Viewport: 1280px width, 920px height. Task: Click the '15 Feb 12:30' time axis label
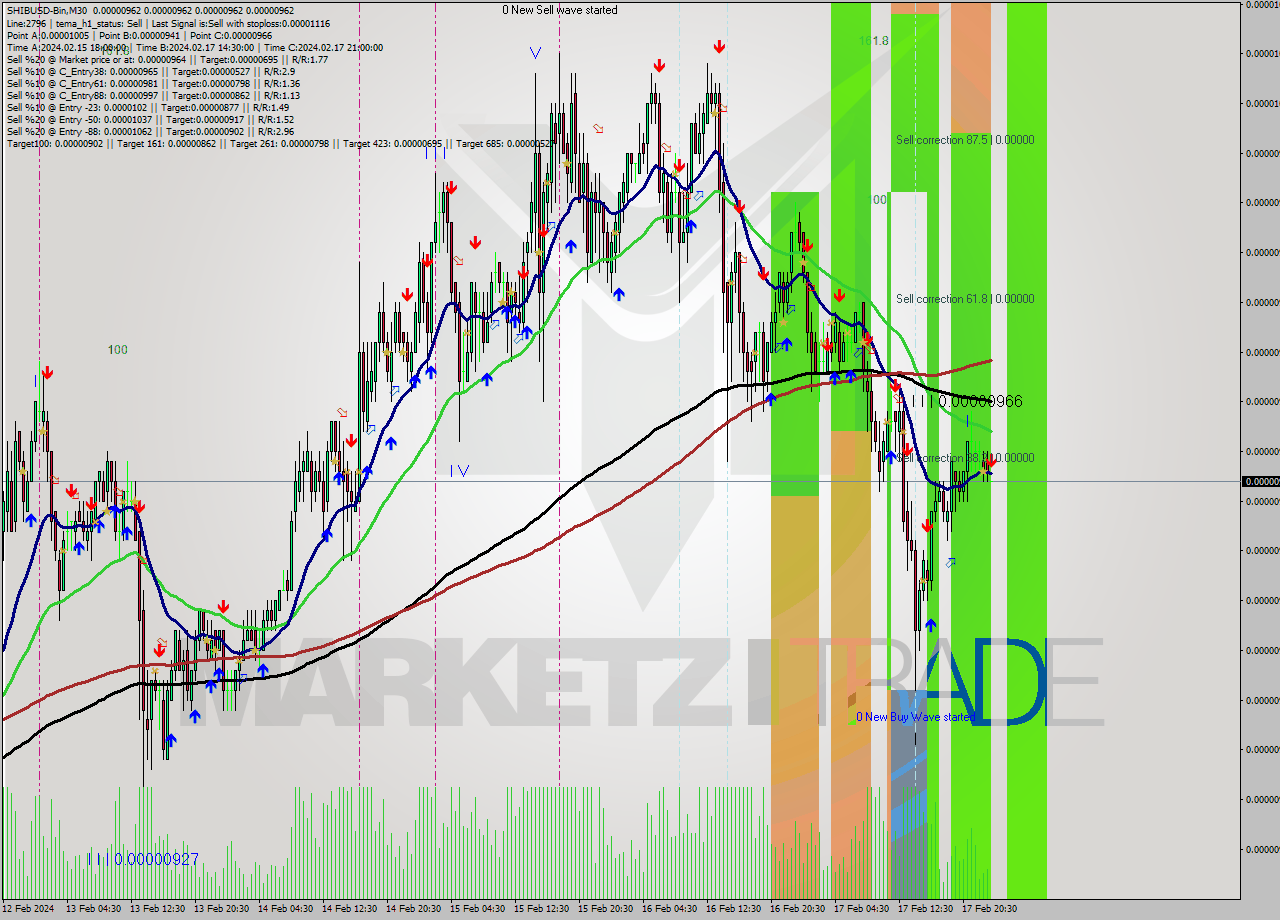(542, 909)
